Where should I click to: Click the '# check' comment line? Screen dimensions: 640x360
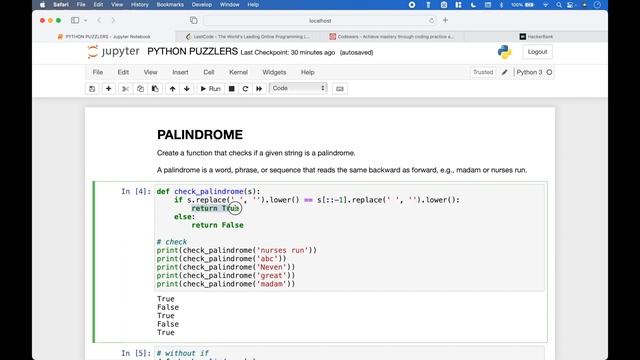172,242
